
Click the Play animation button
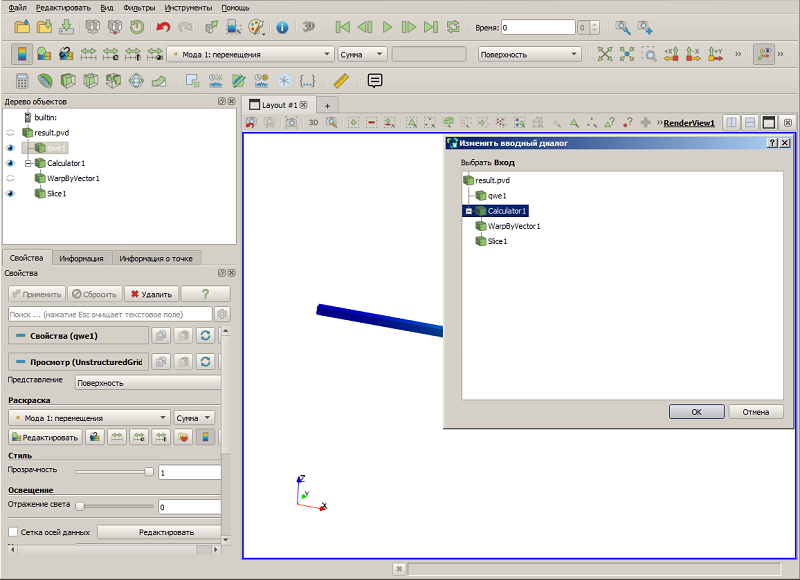[387, 27]
